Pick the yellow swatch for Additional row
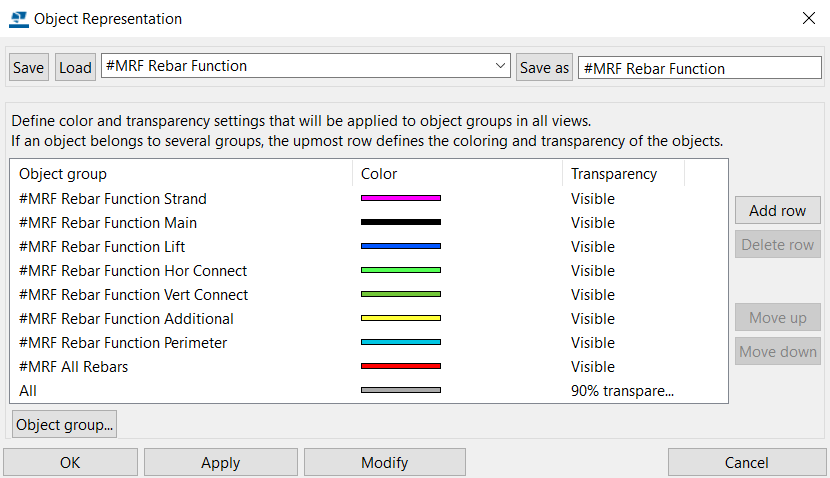This screenshot has height=478, width=830. (x=401, y=318)
